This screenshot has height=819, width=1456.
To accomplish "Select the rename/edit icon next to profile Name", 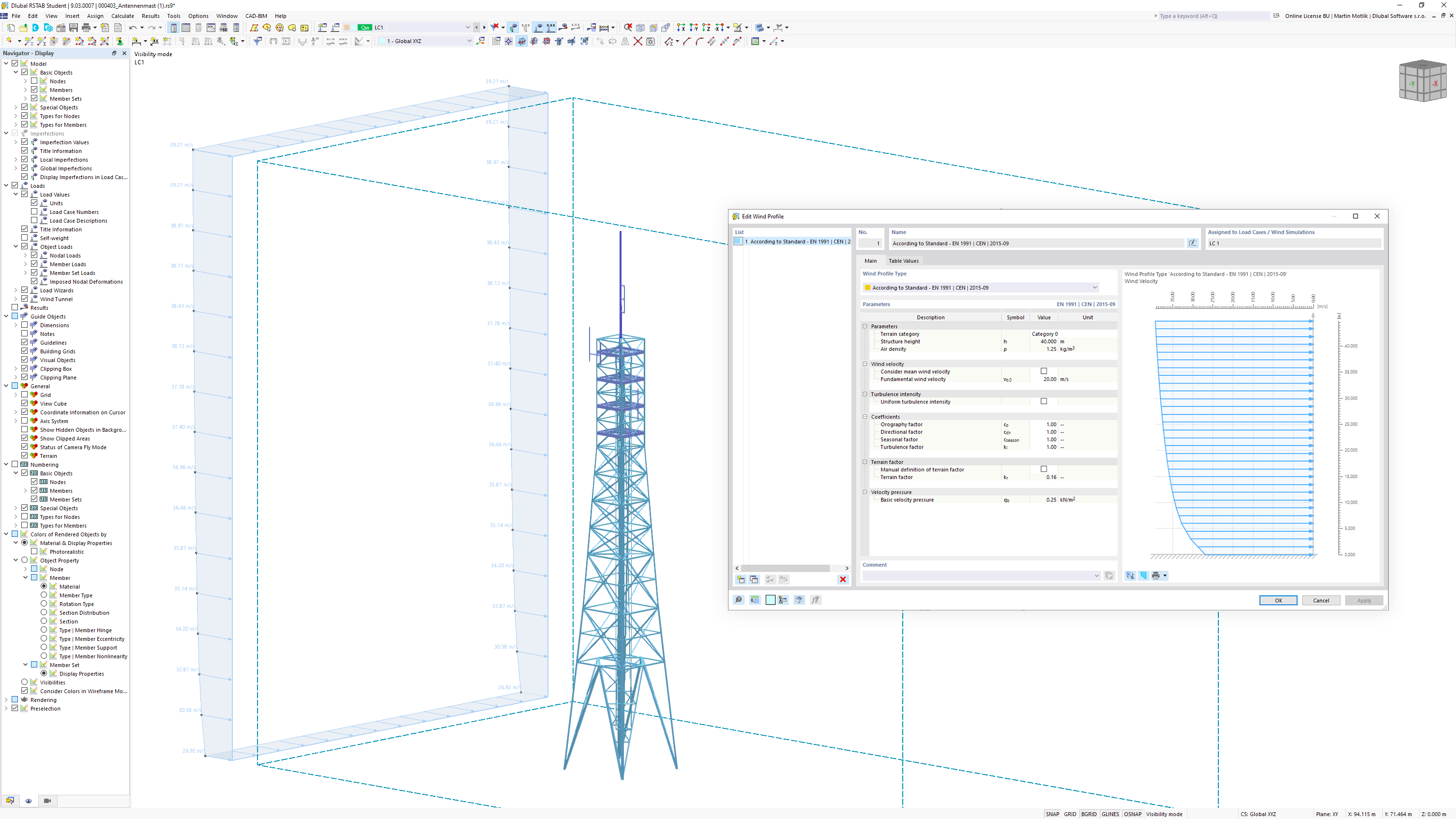I will point(1193,243).
